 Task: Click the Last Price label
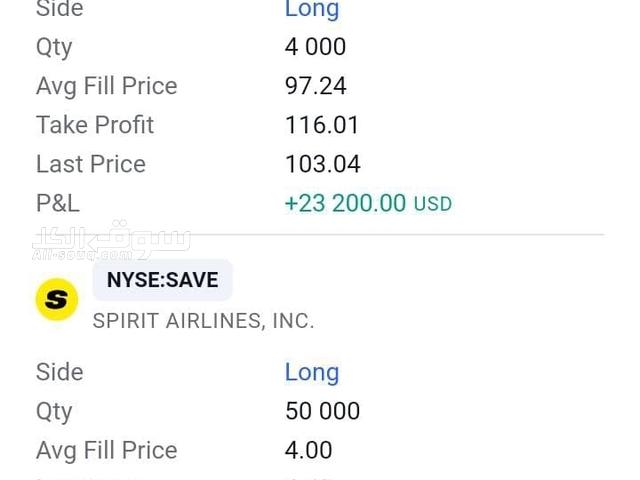(91, 164)
